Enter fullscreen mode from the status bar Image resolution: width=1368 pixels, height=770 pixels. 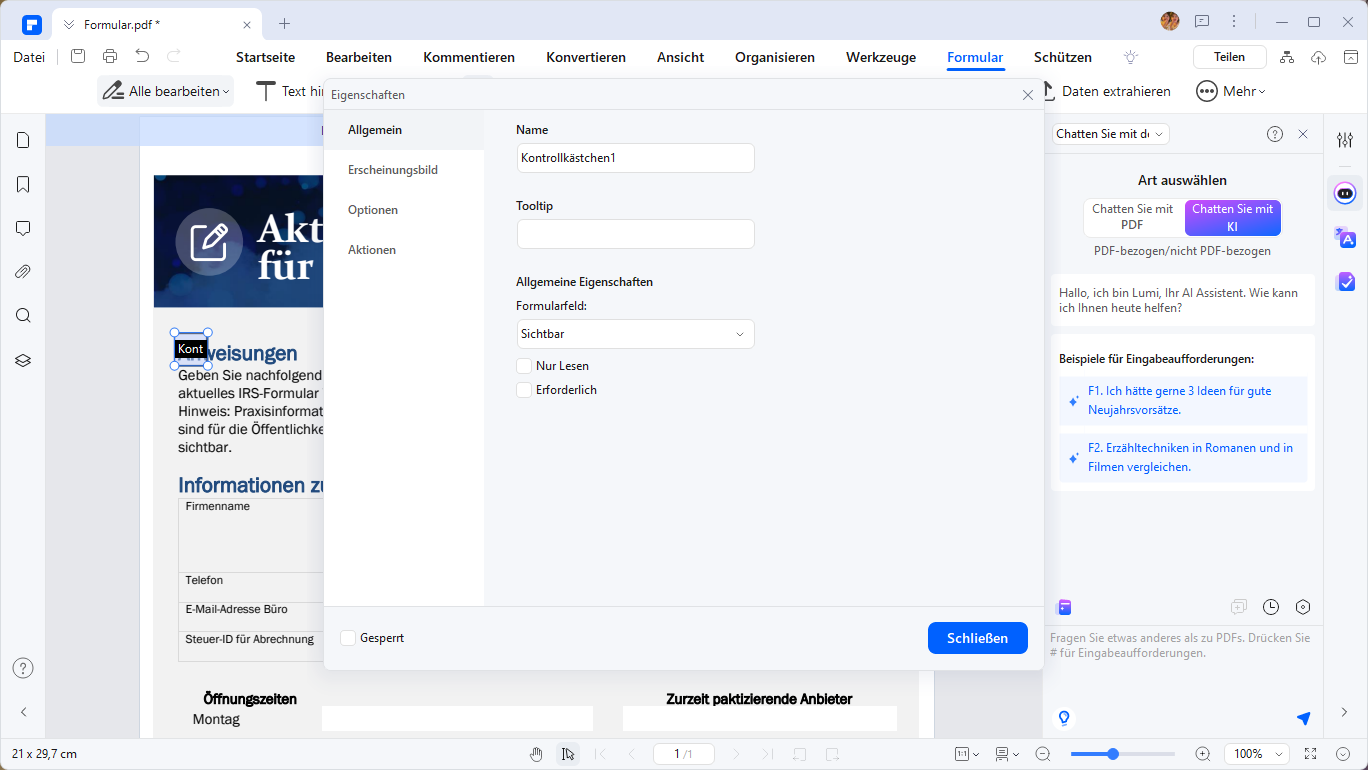1311,754
